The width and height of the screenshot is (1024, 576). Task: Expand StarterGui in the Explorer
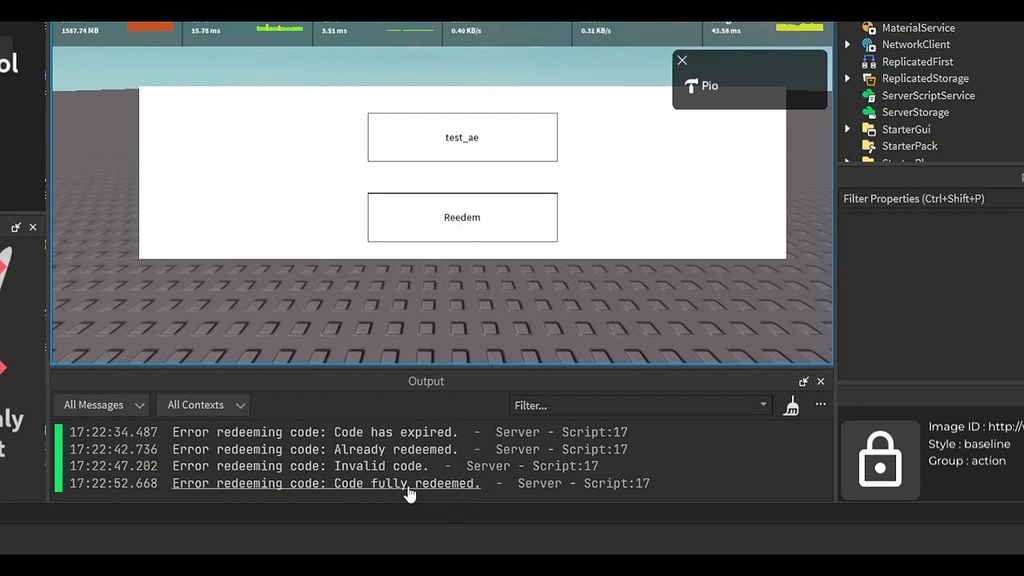[x=847, y=129]
